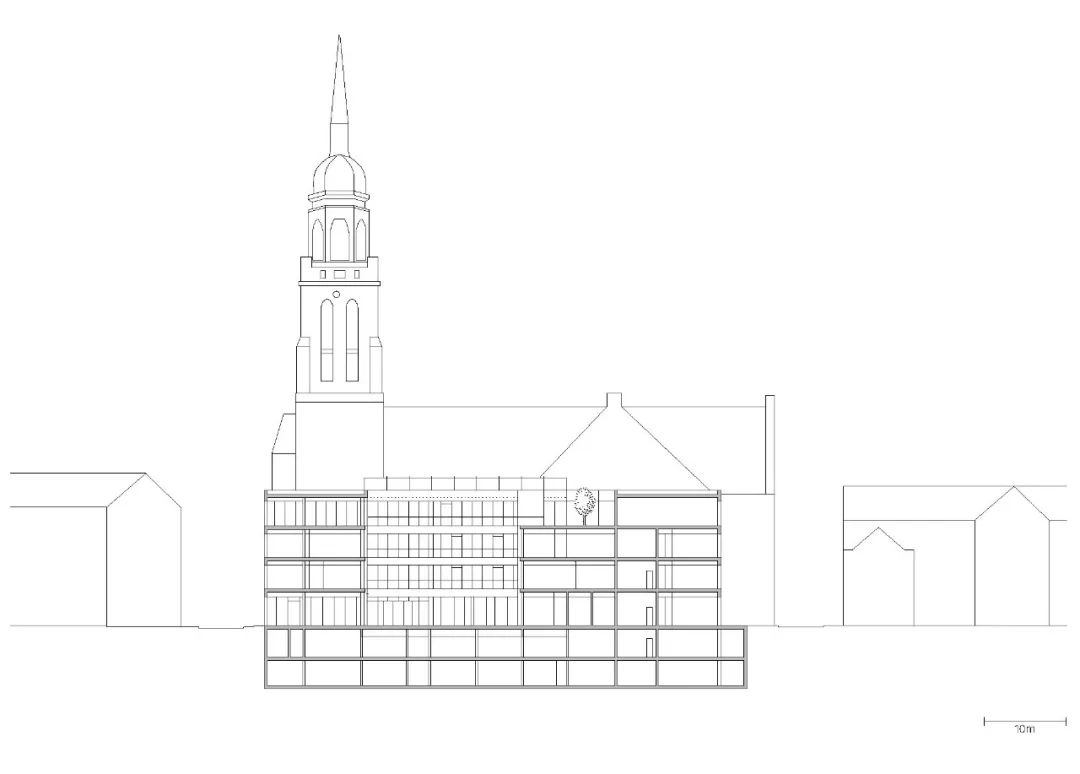Select the tower base beside the church roof
Screen dimensions: 1080x774
click(339, 445)
